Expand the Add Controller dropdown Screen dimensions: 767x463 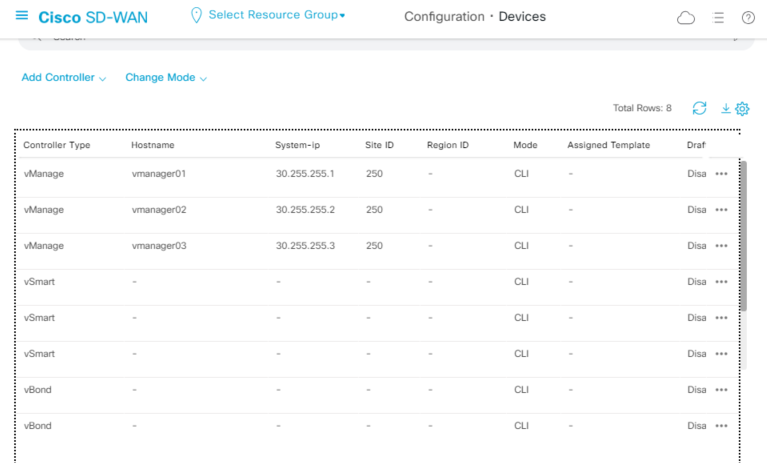[x=64, y=78]
